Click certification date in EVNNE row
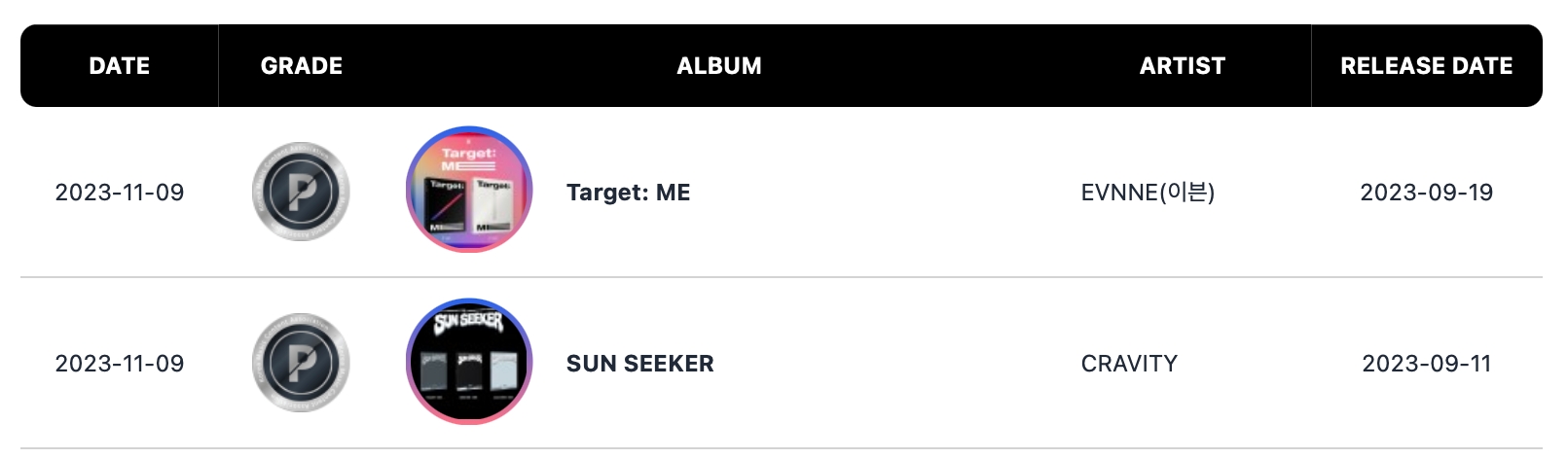Viewport: 1568px width, 459px height. 120,193
